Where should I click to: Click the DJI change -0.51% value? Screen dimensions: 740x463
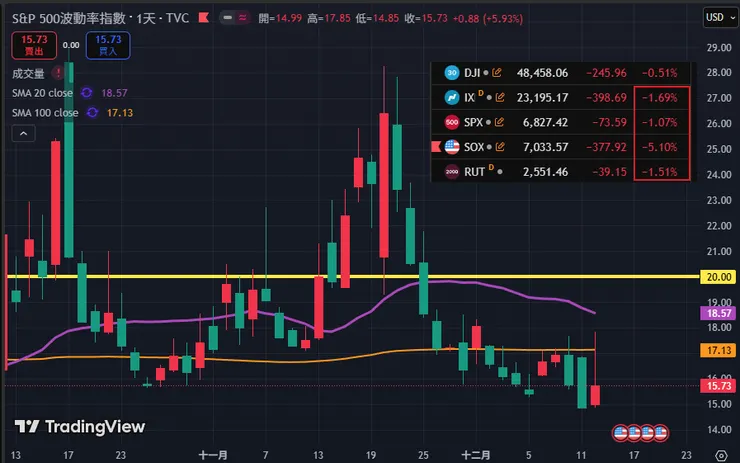pyautogui.click(x=659, y=73)
